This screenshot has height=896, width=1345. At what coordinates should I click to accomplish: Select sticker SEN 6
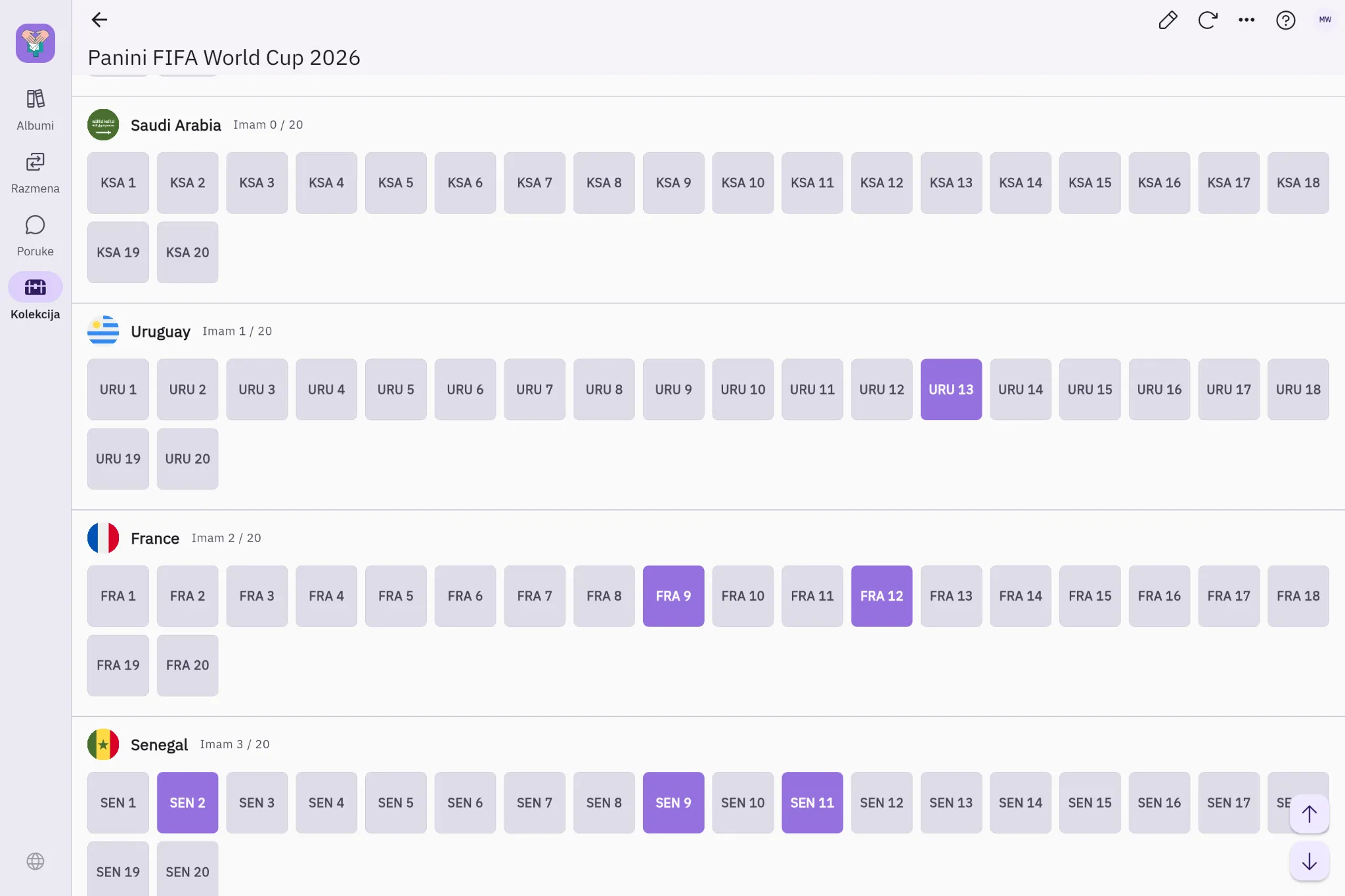465,803
